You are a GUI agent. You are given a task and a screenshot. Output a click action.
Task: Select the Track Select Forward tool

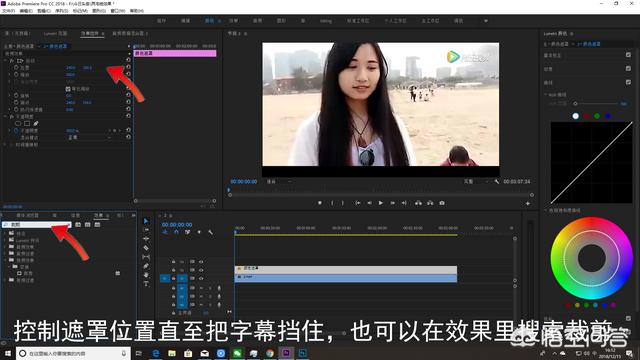(x=146, y=230)
